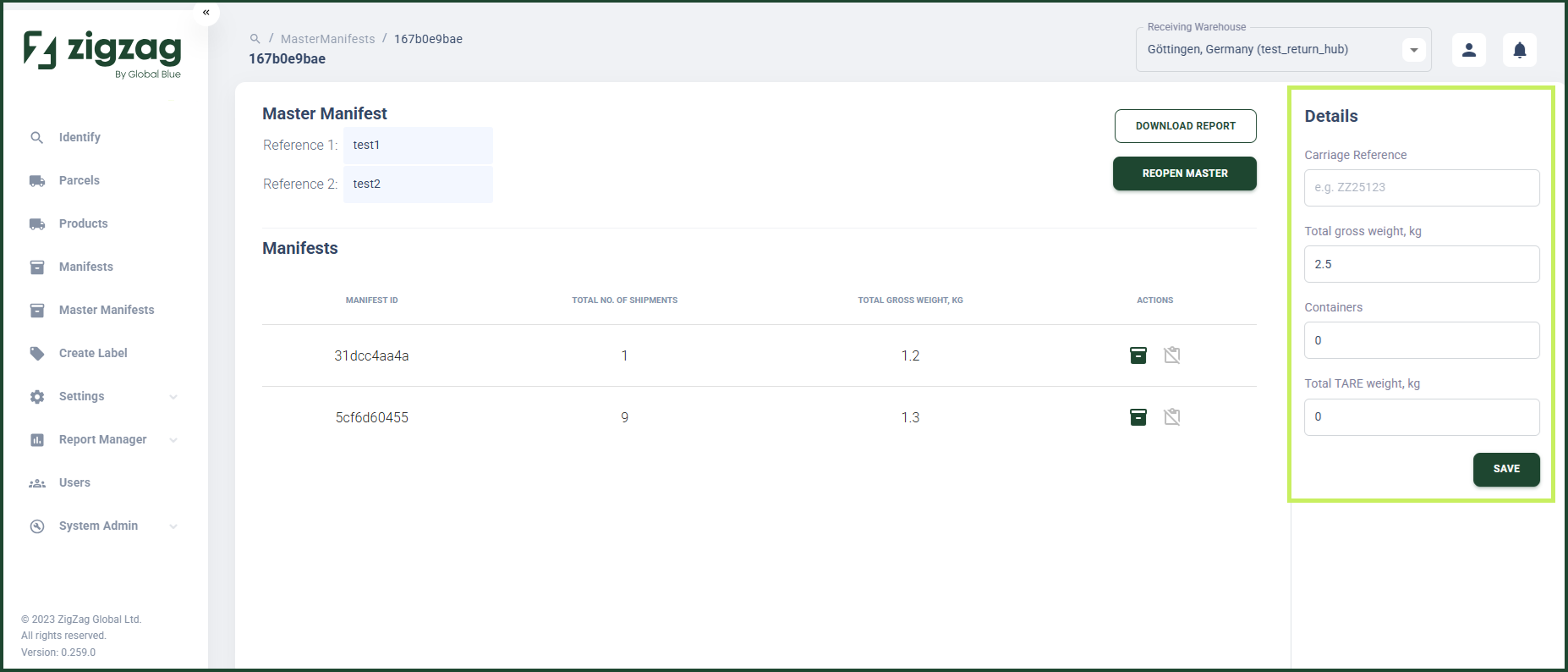Click the breadcrumb search magnifier icon

tap(255, 39)
